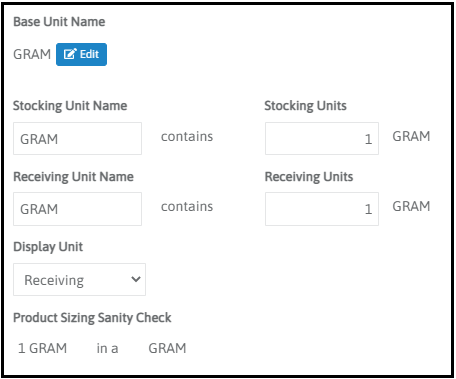The width and height of the screenshot is (456, 379).
Task: Click the Product Sizing Sanity Check heading
Action: (92, 318)
